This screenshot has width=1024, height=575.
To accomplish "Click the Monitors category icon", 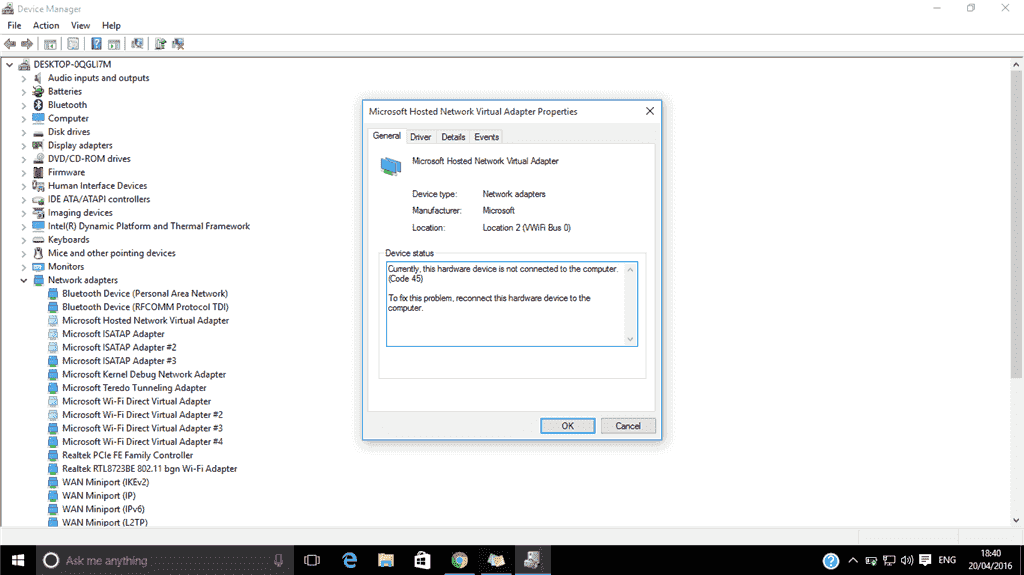I will click(39, 267).
